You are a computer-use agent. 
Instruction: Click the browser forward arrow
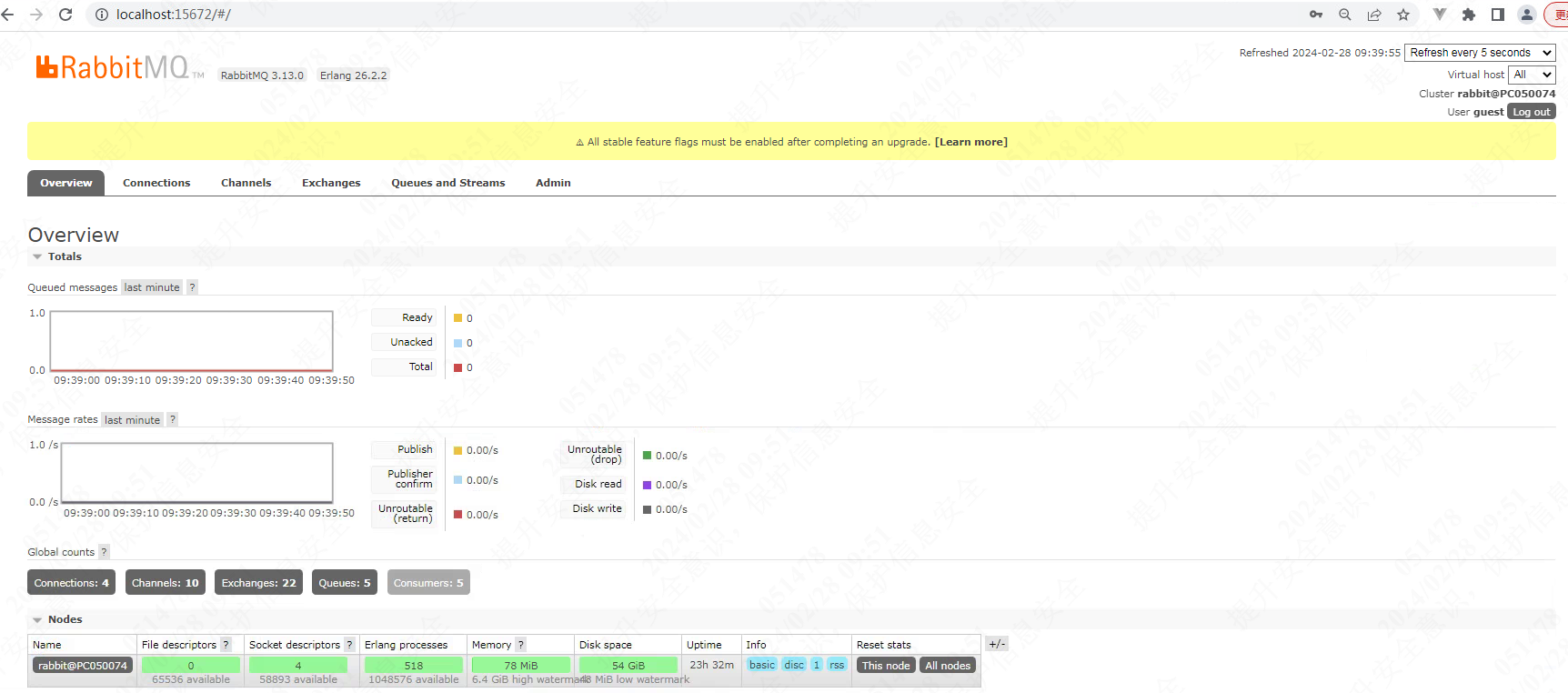(x=36, y=15)
